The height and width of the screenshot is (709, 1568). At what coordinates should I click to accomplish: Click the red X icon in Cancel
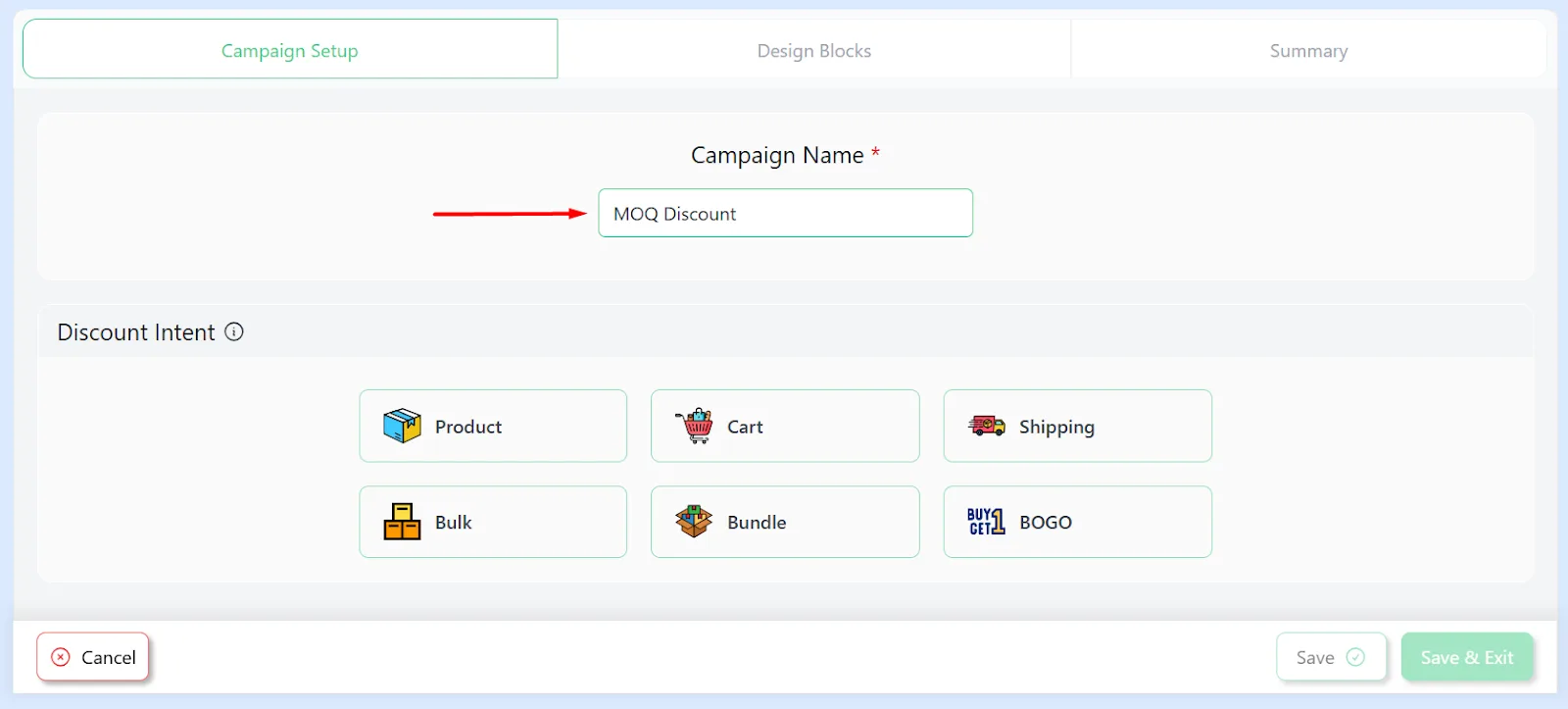(61, 657)
